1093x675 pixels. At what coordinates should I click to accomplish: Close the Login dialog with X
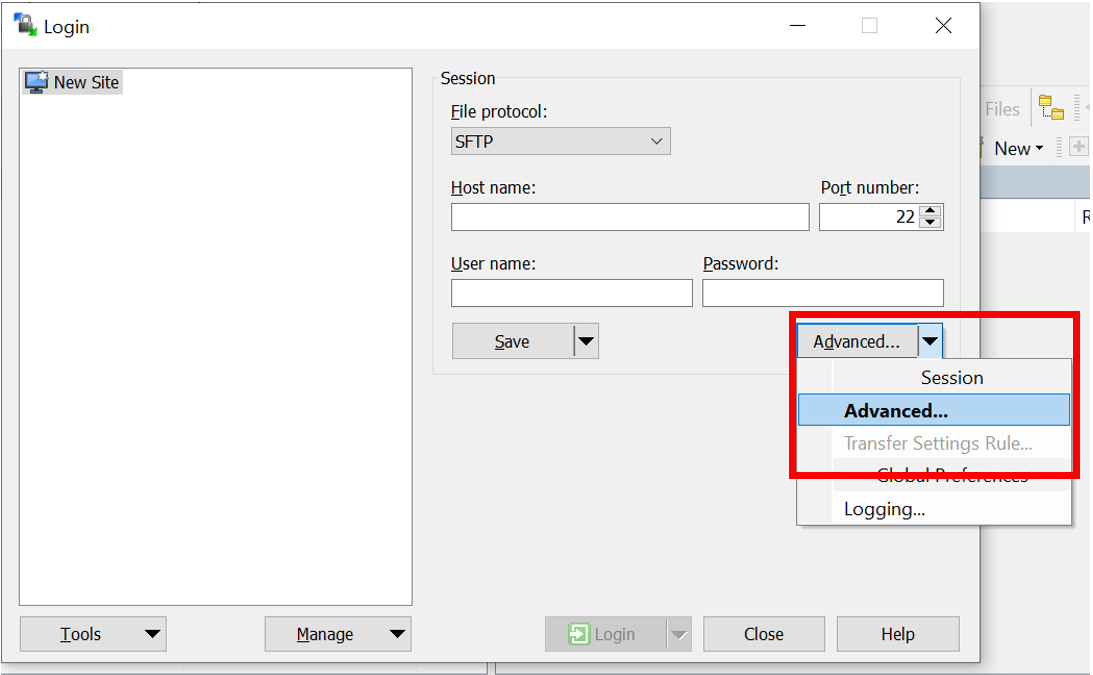[943, 26]
